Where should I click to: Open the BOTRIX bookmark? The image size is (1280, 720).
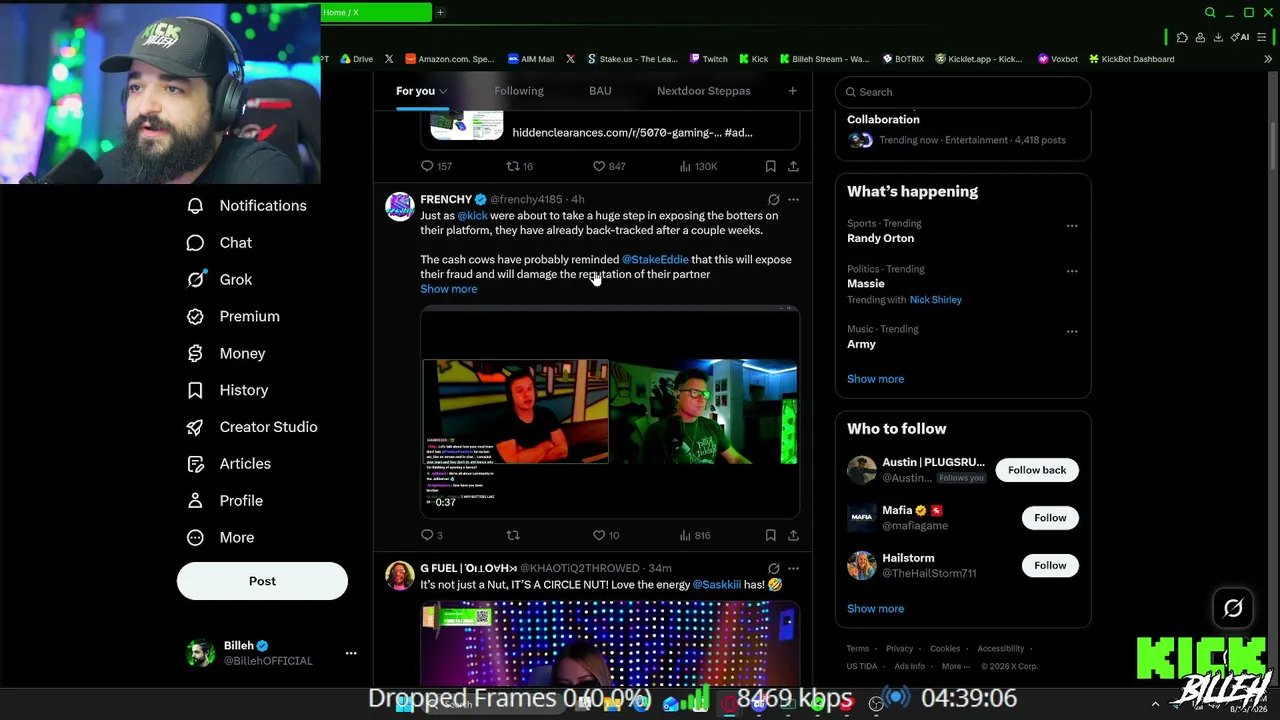(903, 59)
